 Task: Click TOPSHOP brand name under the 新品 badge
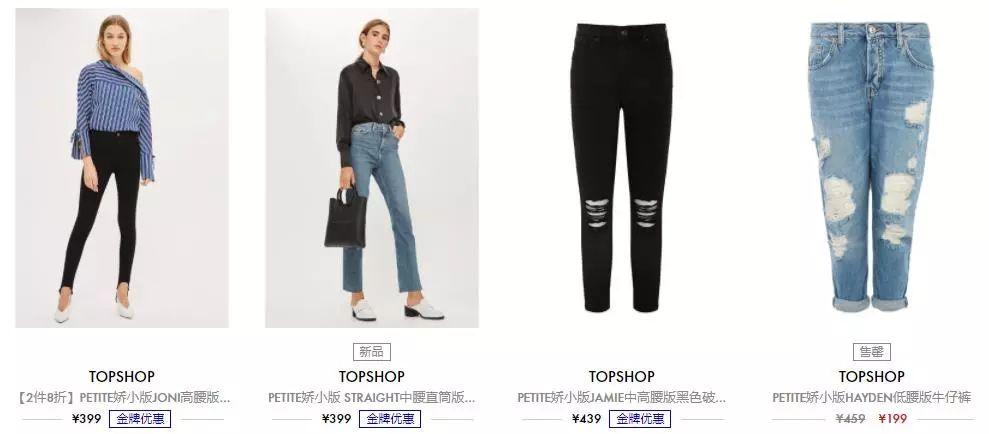(372, 377)
